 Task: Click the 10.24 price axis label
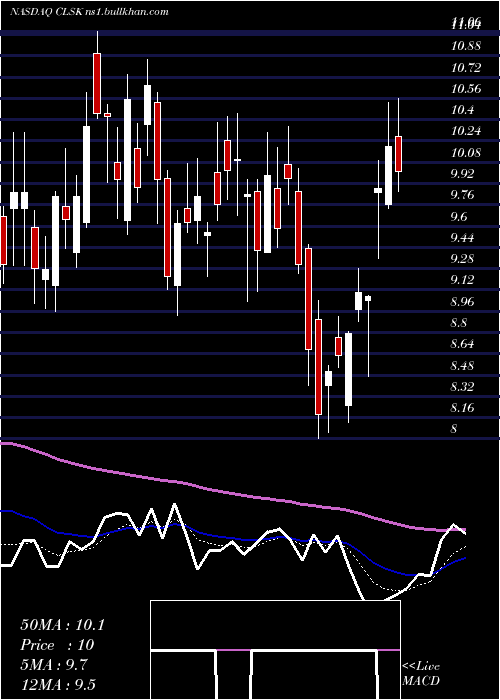tap(466, 131)
